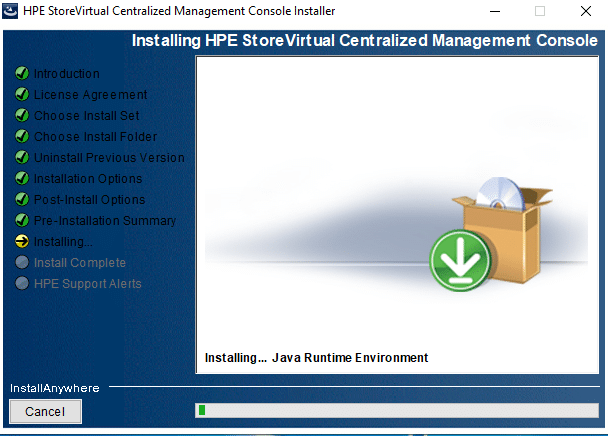The height and width of the screenshot is (436, 608).
Task: Select the Installing... step label
Action: click(x=63, y=242)
